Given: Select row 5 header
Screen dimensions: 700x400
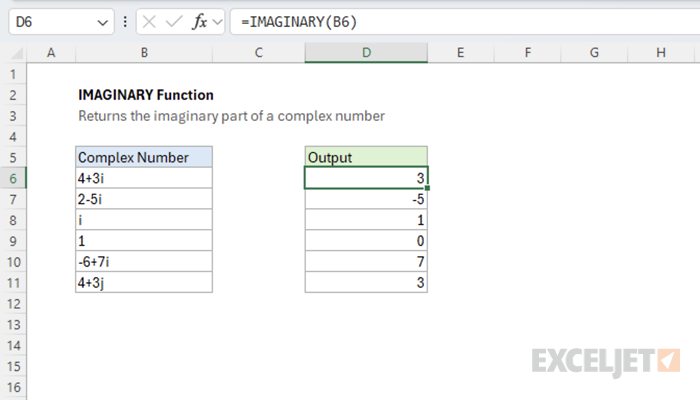Looking at the screenshot, I should coord(13,157).
